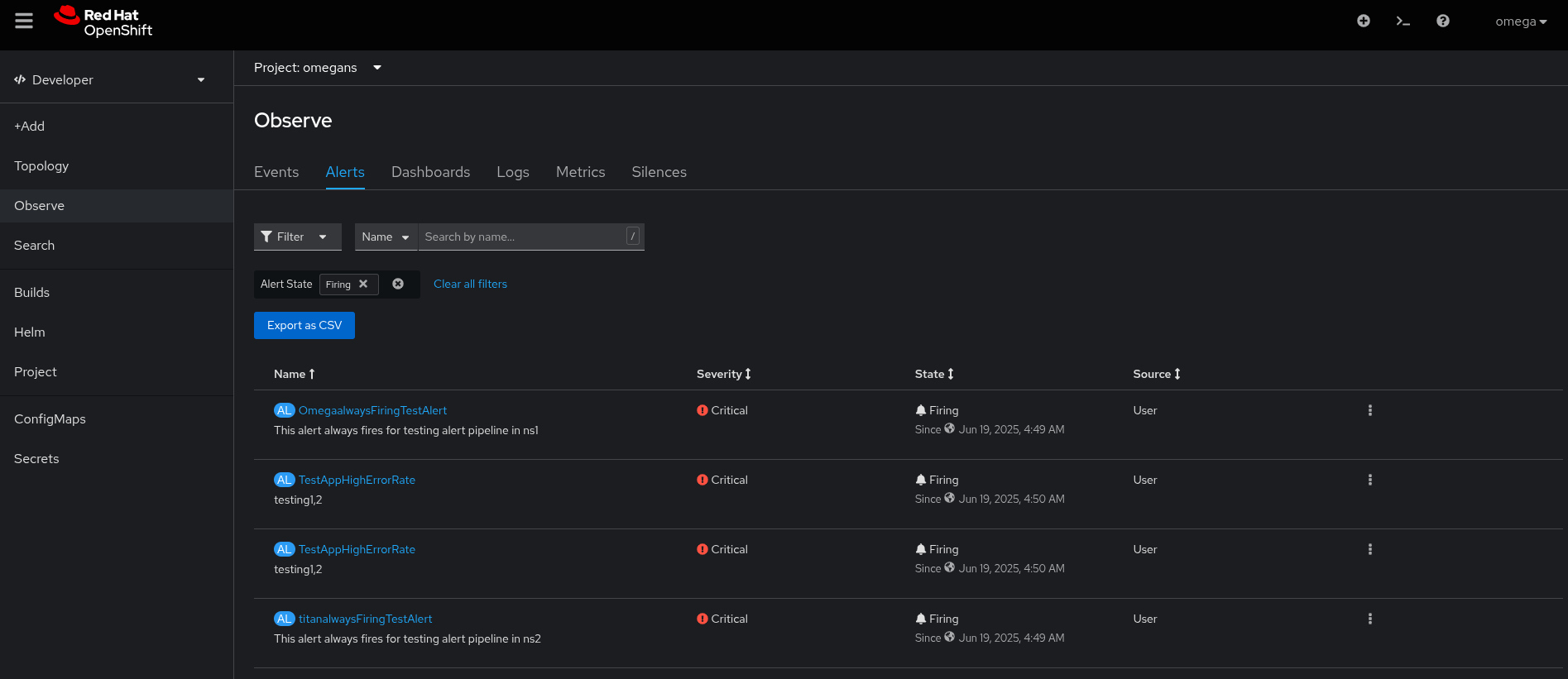Viewport: 1568px width, 679px height.
Task: Remove the Firing filter chip
Action: (x=363, y=284)
